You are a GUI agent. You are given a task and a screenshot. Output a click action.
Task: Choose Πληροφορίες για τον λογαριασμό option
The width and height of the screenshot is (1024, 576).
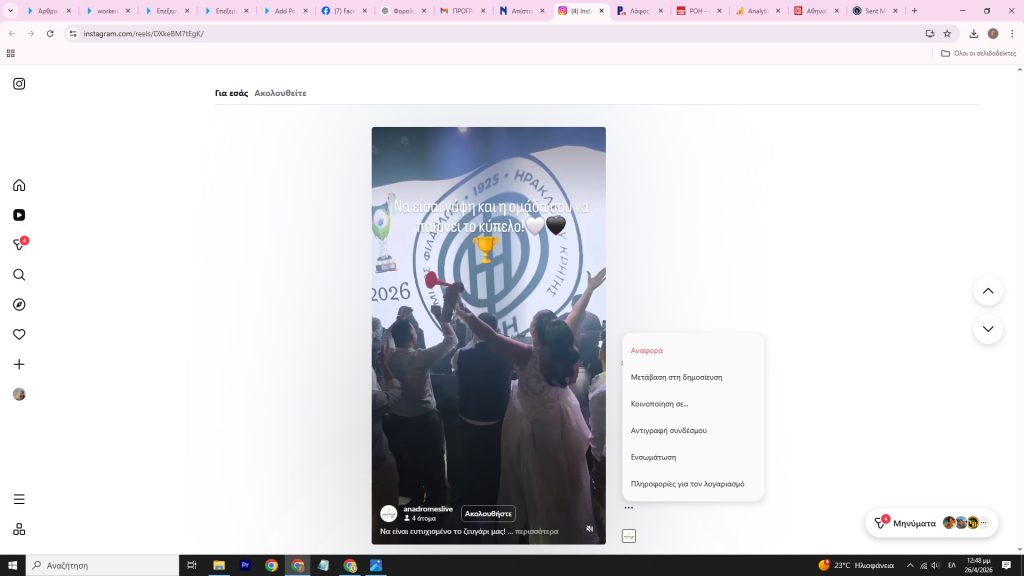(688, 485)
